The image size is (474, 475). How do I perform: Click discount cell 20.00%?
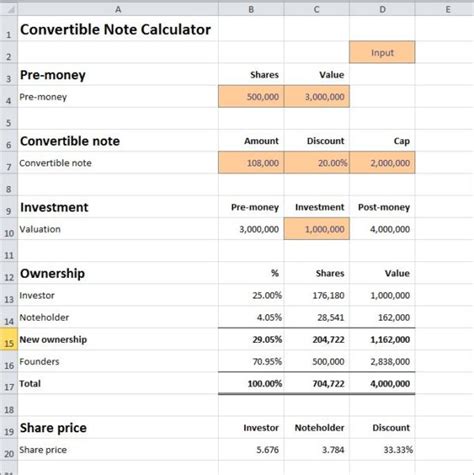click(x=317, y=163)
